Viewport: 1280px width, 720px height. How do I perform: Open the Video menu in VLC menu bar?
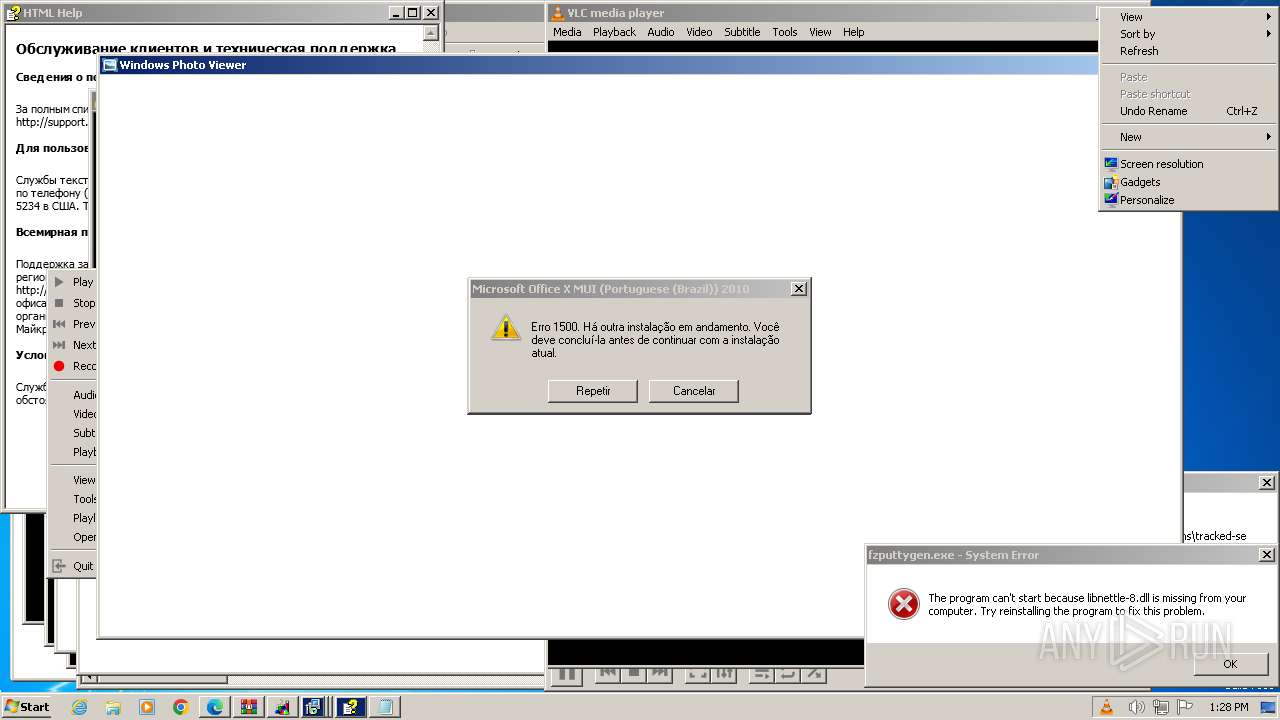click(x=699, y=32)
